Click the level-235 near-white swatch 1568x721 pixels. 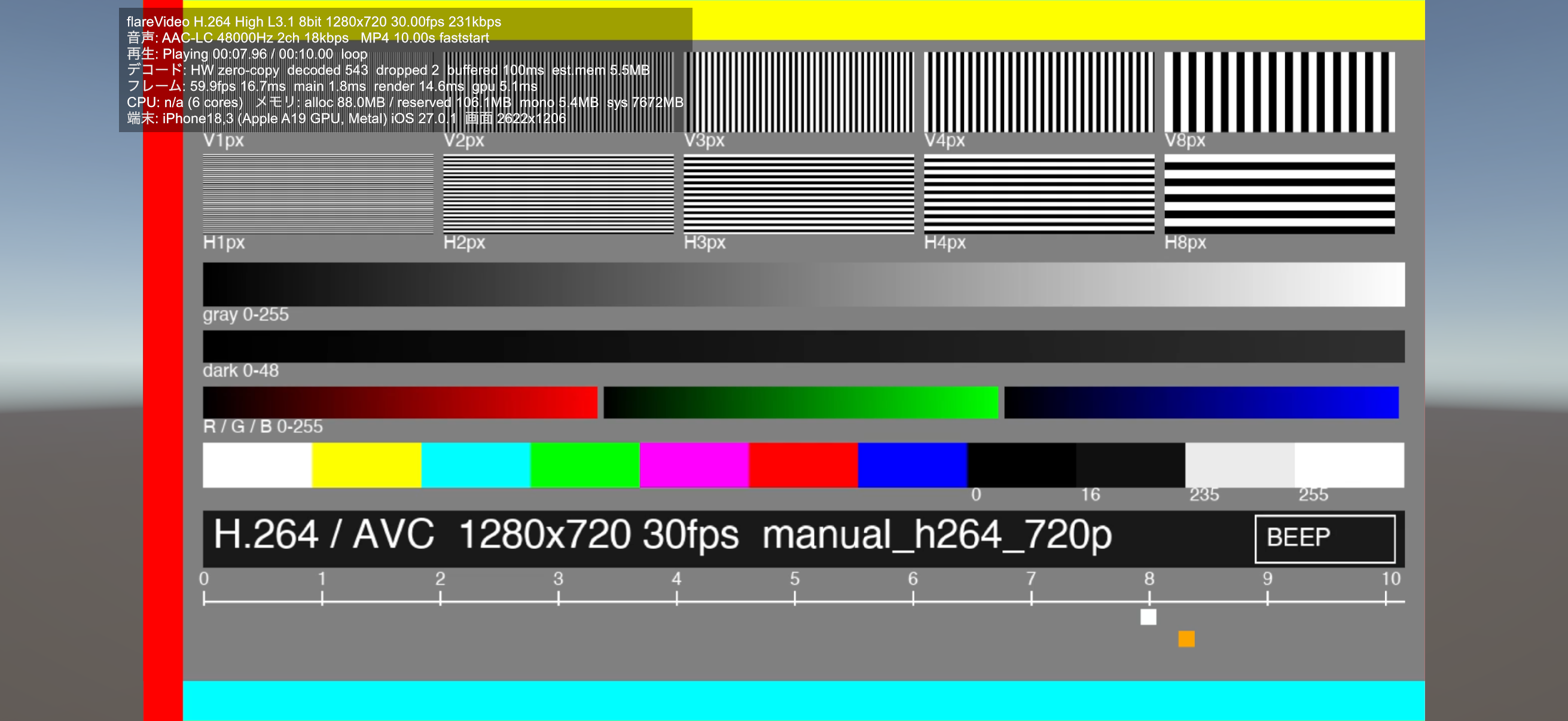[x=1239, y=465]
